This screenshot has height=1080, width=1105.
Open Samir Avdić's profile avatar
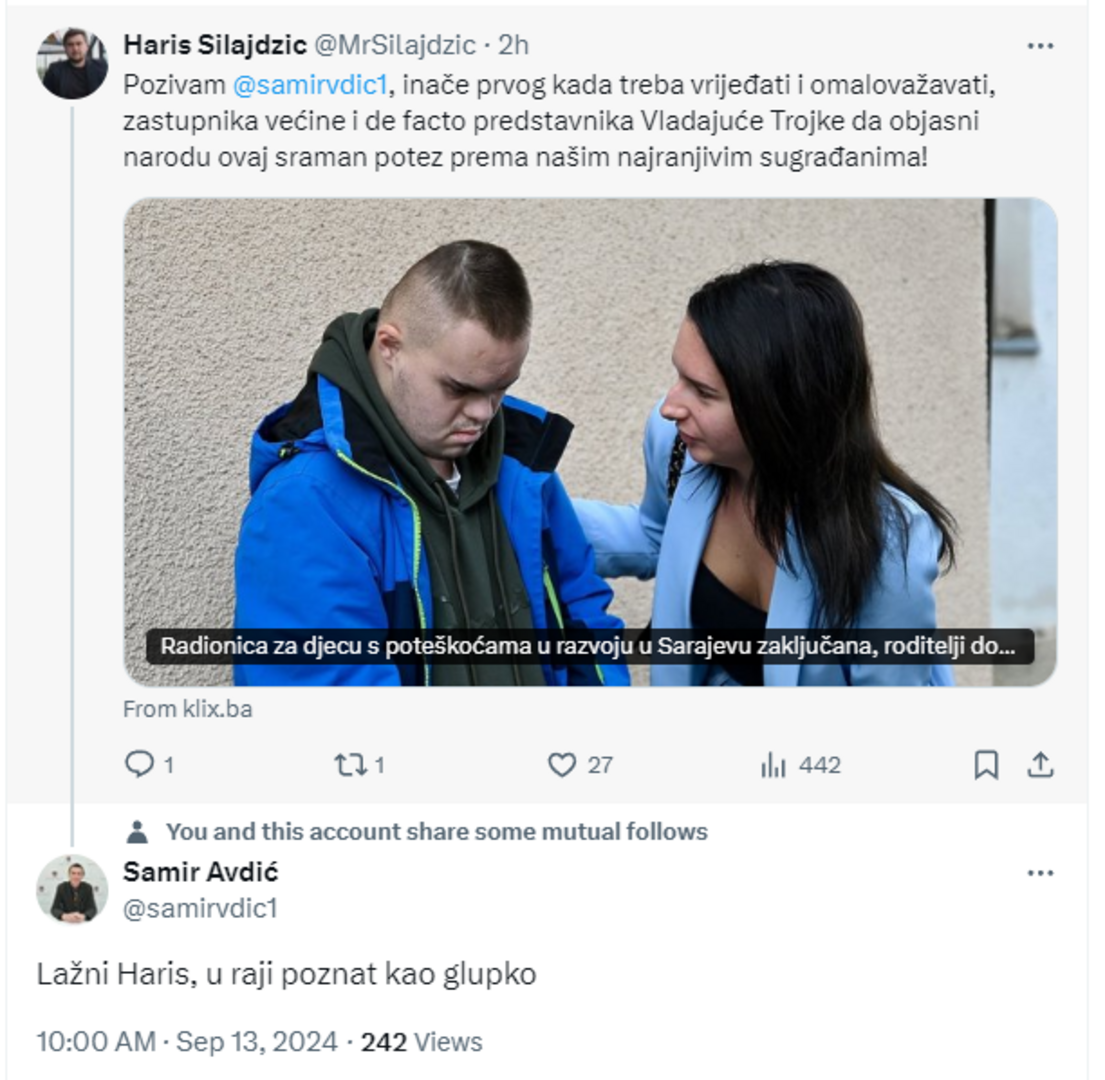point(72,889)
